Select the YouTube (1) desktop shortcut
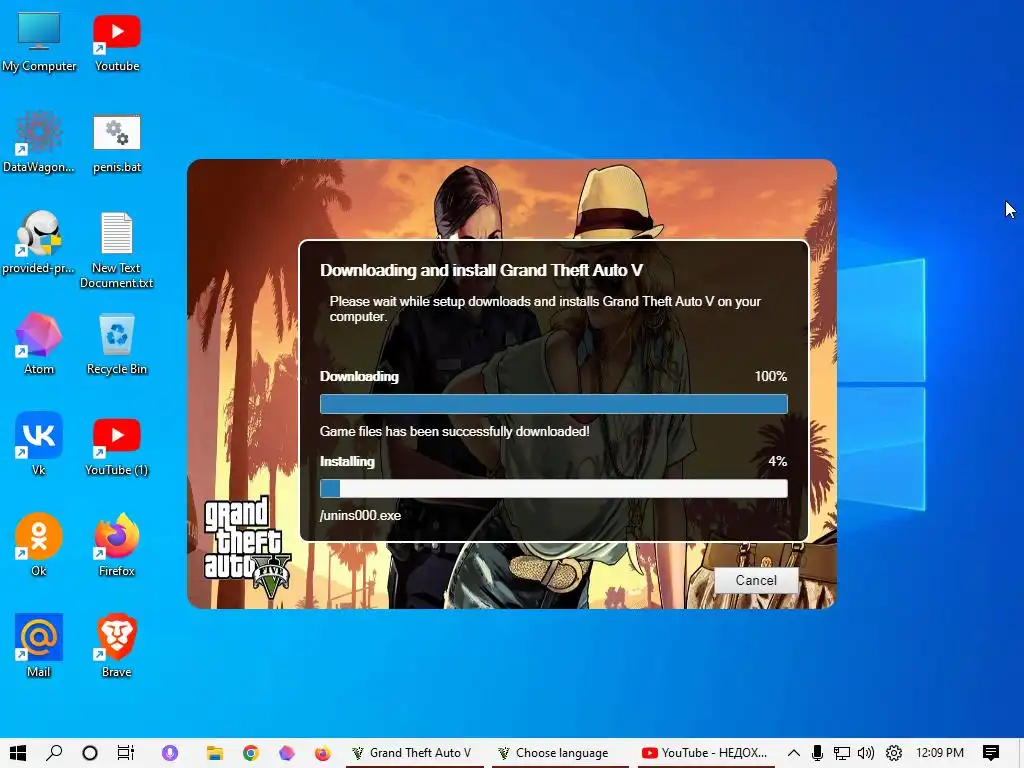 [117, 445]
